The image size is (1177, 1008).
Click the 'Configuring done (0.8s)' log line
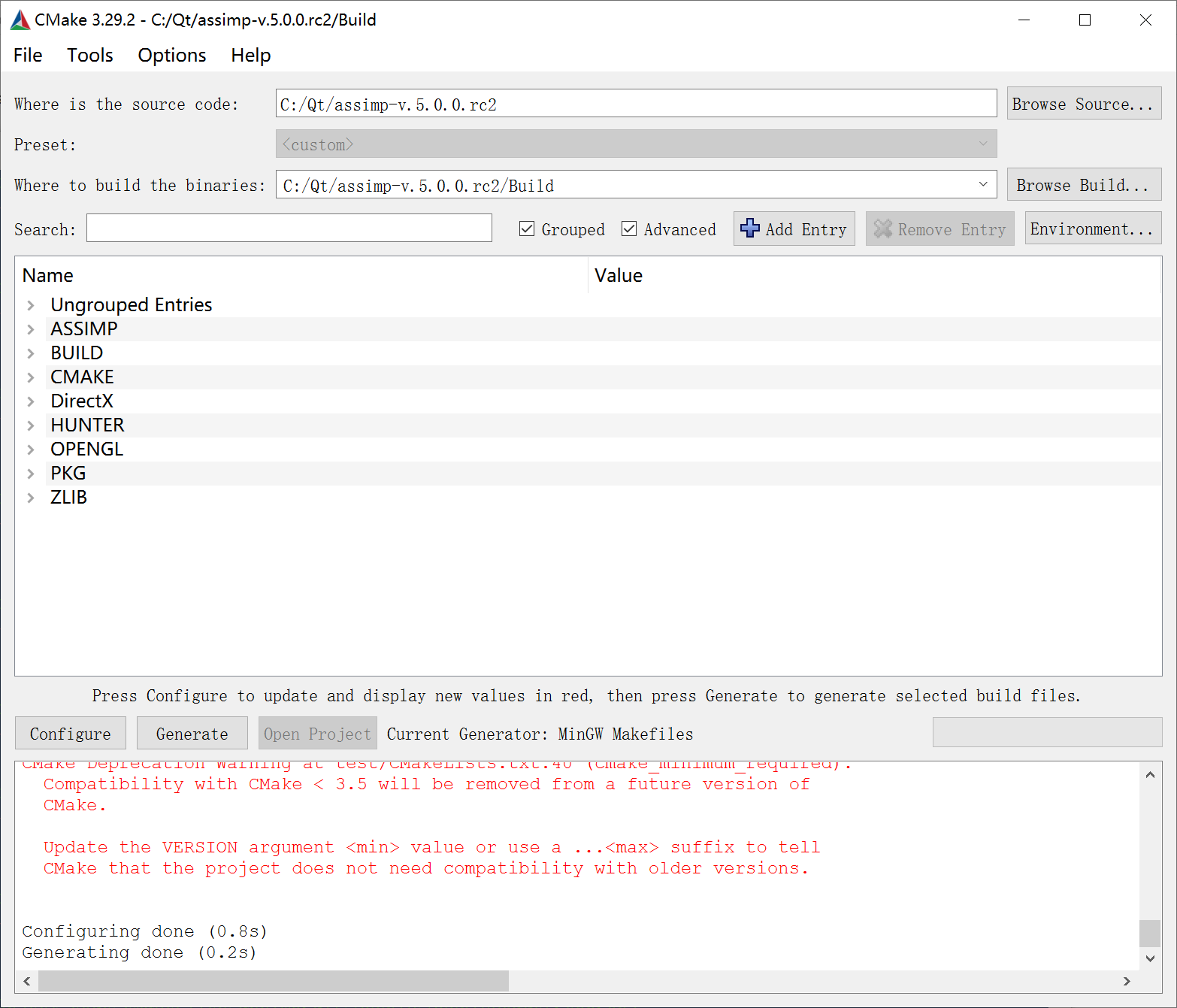click(x=144, y=931)
